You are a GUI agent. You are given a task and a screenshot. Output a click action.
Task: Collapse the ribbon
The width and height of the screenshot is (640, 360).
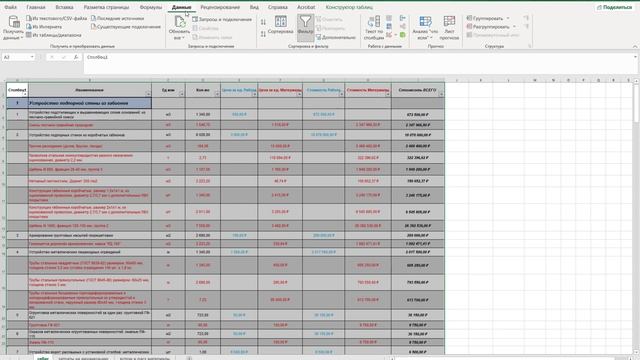(x=635, y=47)
